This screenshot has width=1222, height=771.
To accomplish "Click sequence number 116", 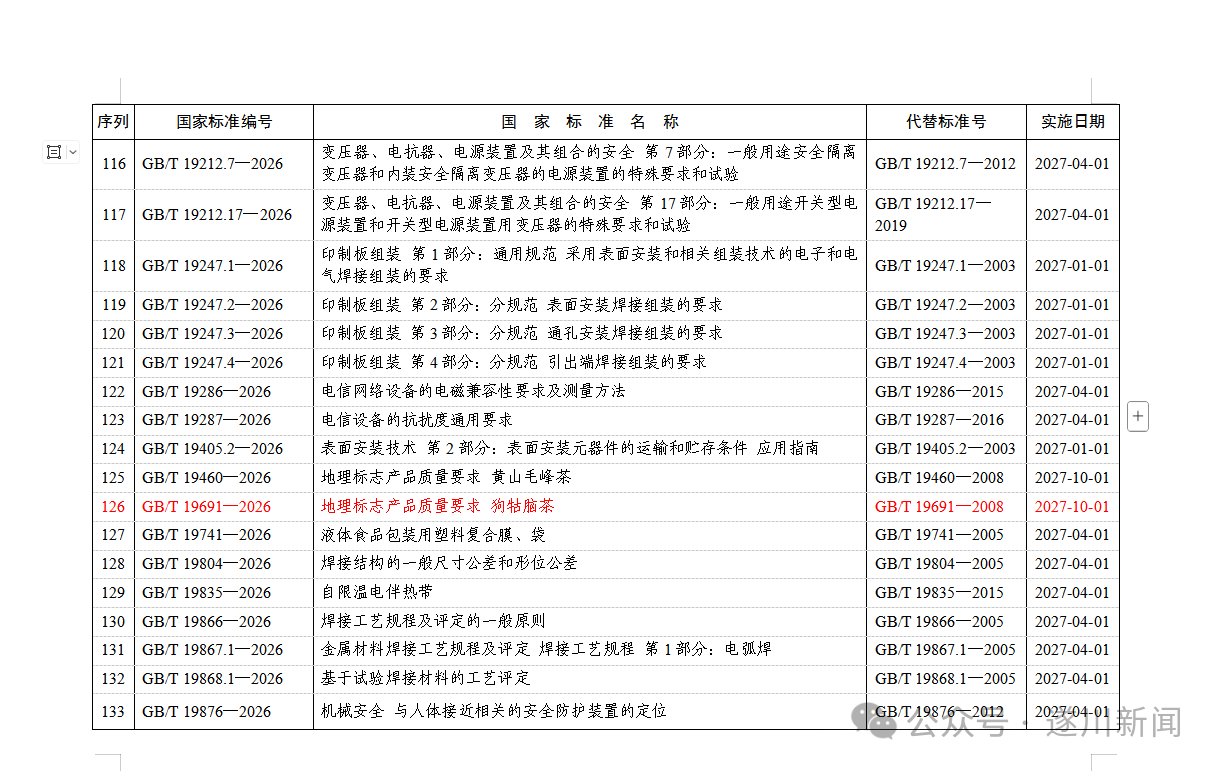I will [114, 164].
